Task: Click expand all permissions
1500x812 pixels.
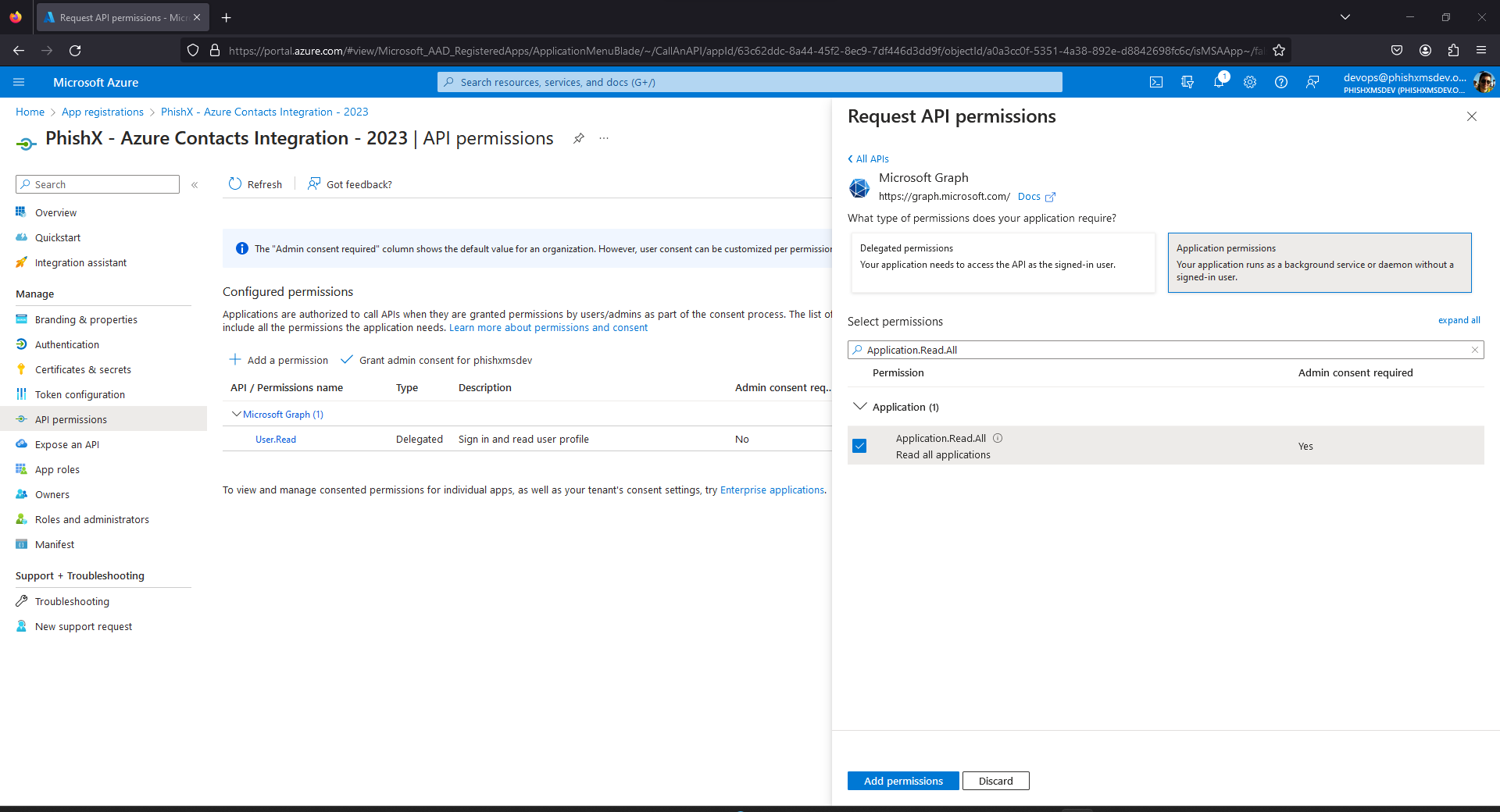Action: click(x=1459, y=320)
